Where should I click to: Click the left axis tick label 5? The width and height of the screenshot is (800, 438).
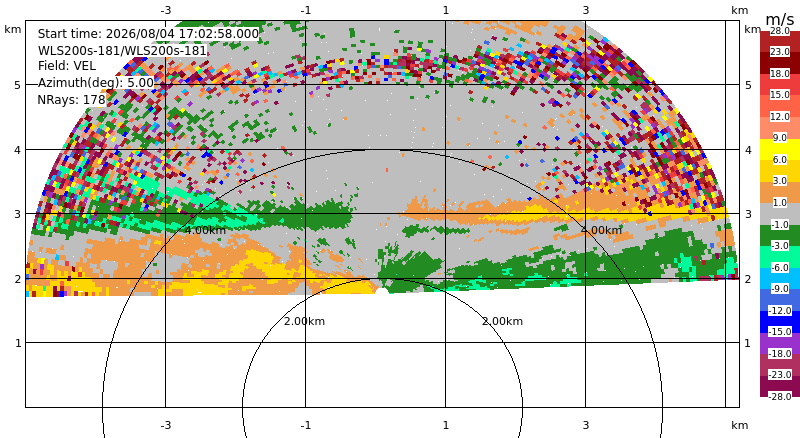pyautogui.click(x=18, y=85)
